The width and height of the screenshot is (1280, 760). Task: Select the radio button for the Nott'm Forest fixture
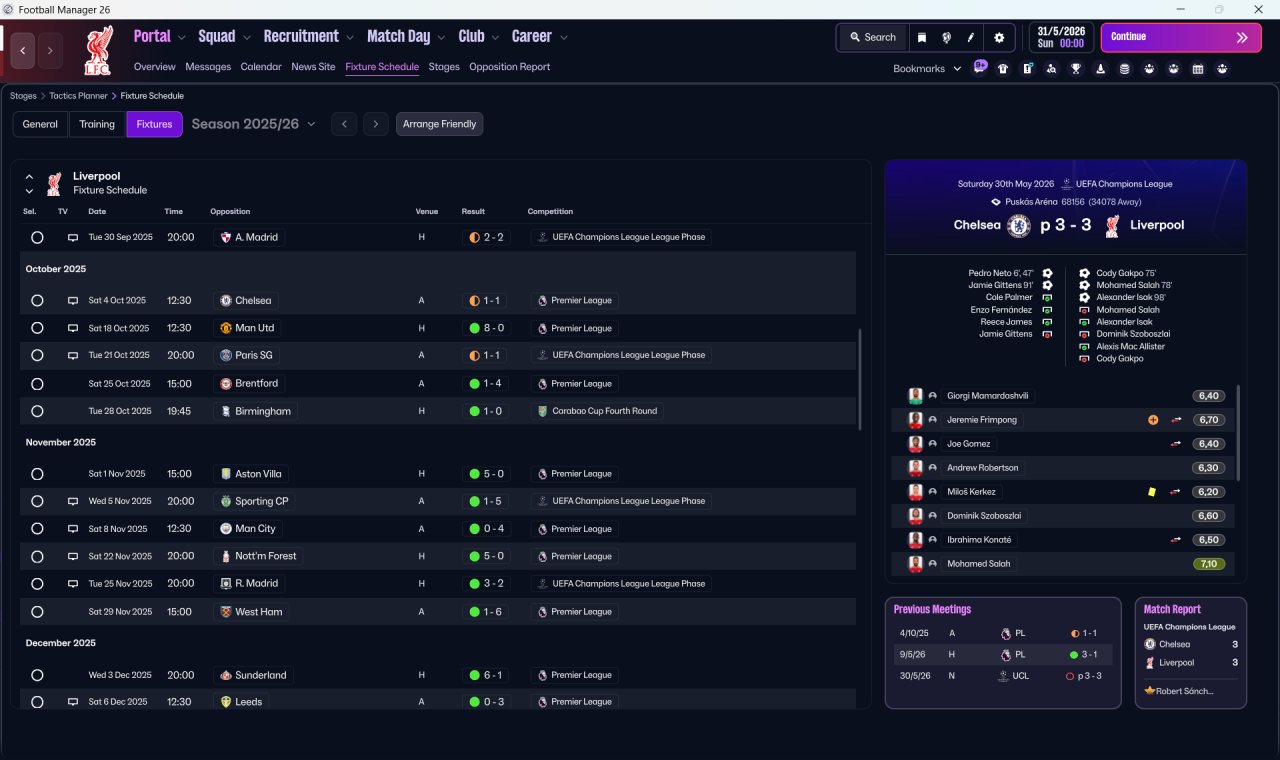(x=37, y=556)
